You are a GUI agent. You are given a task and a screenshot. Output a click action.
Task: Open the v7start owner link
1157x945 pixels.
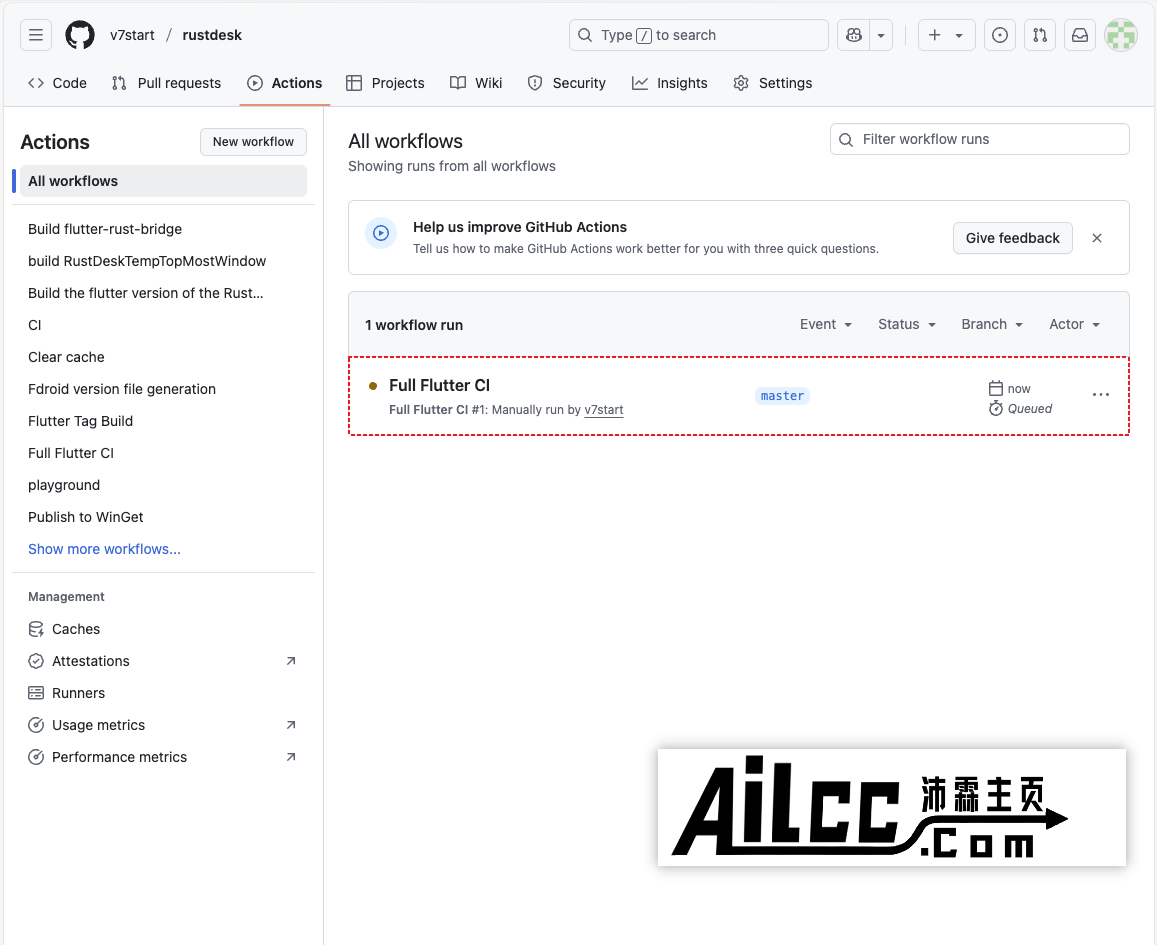click(x=132, y=35)
